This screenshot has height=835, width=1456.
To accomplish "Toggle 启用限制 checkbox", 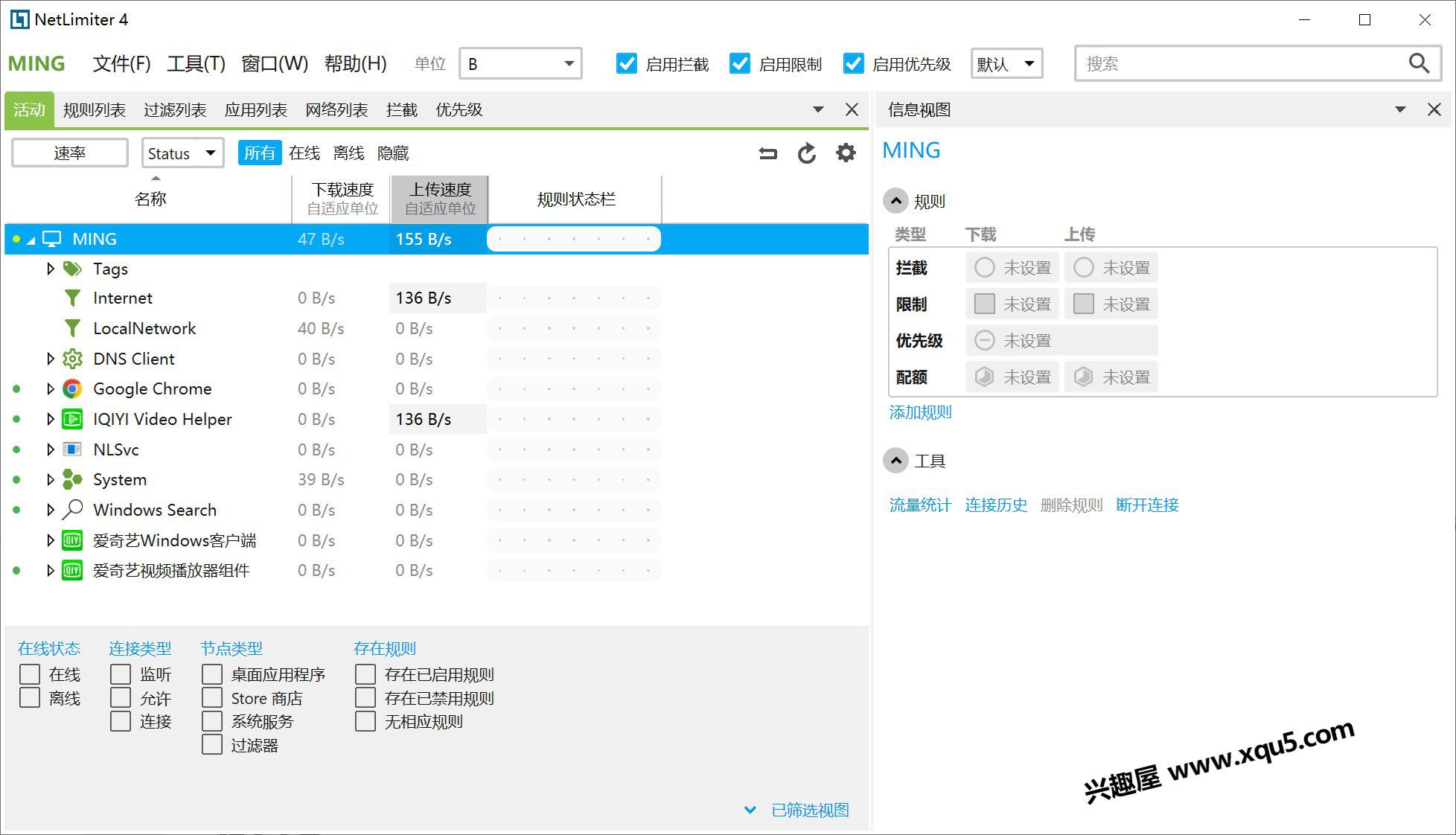I will point(740,64).
